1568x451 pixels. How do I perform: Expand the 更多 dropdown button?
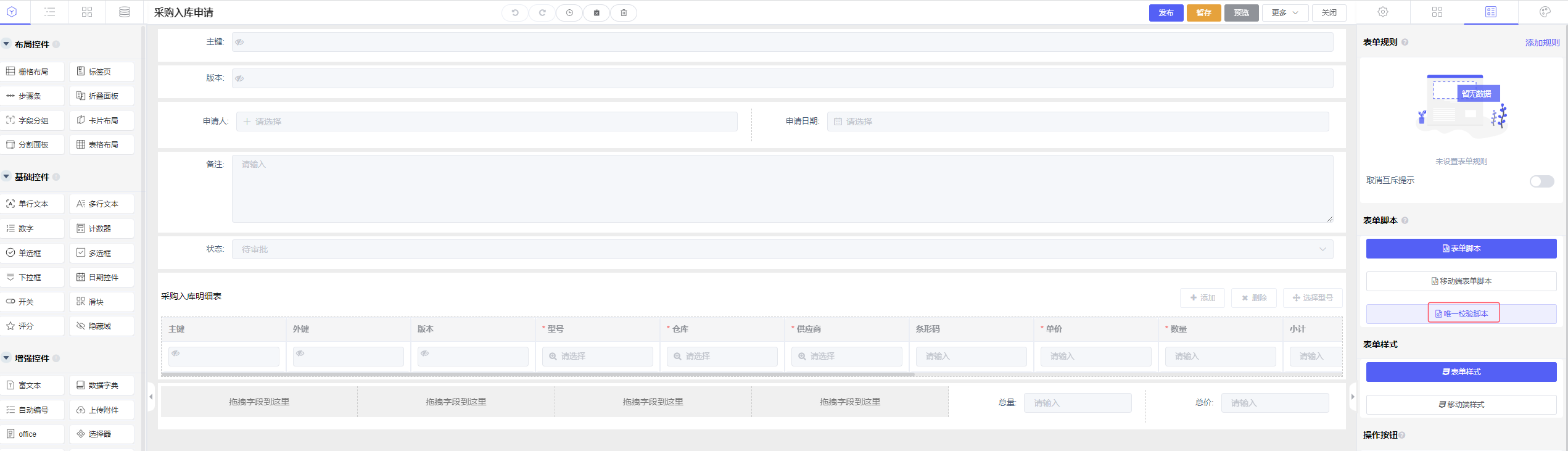click(1284, 13)
